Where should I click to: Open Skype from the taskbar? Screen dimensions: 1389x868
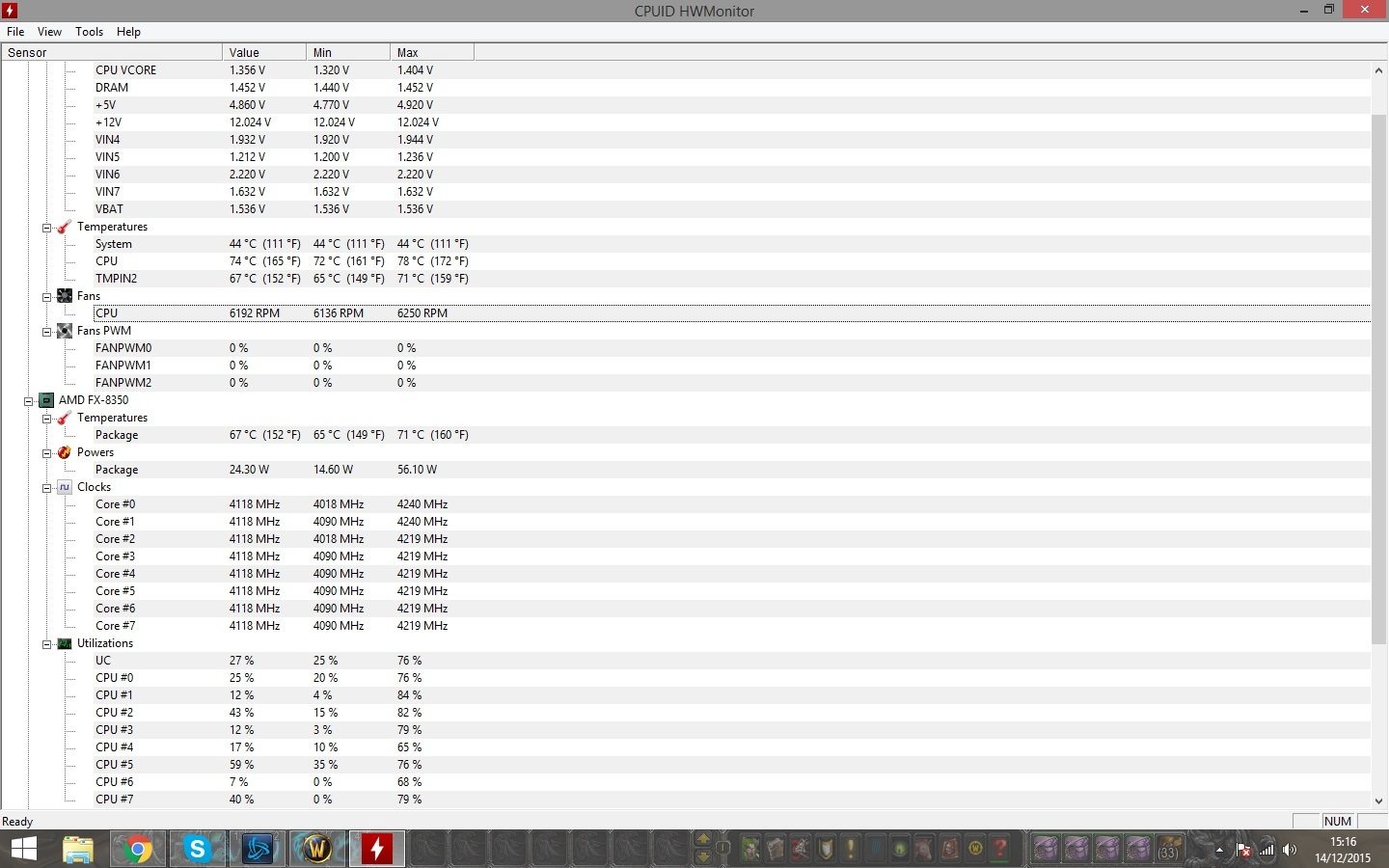pos(198,849)
